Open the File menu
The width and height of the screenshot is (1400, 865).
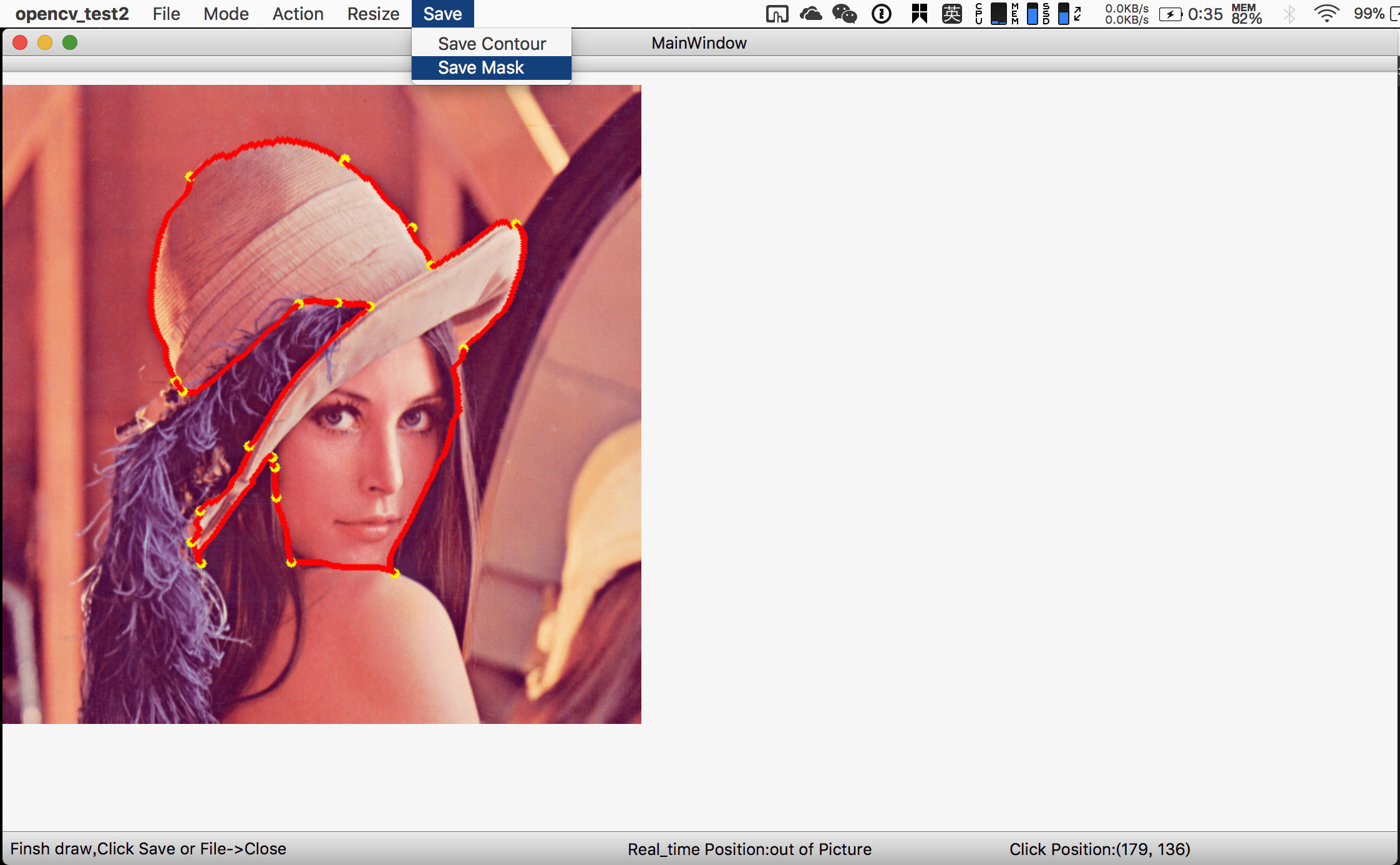(166, 14)
